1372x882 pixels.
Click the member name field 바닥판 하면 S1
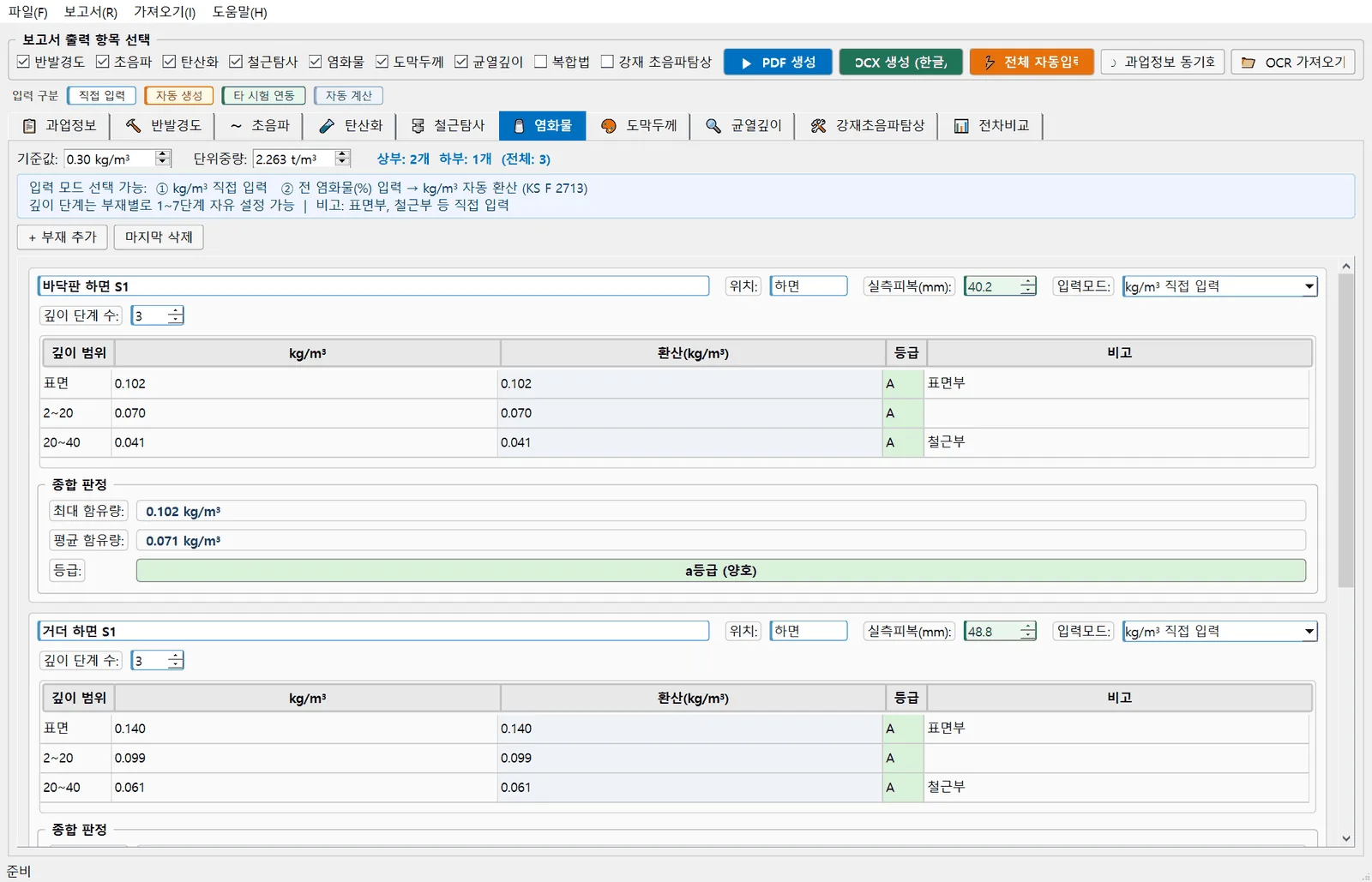pos(373,286)
